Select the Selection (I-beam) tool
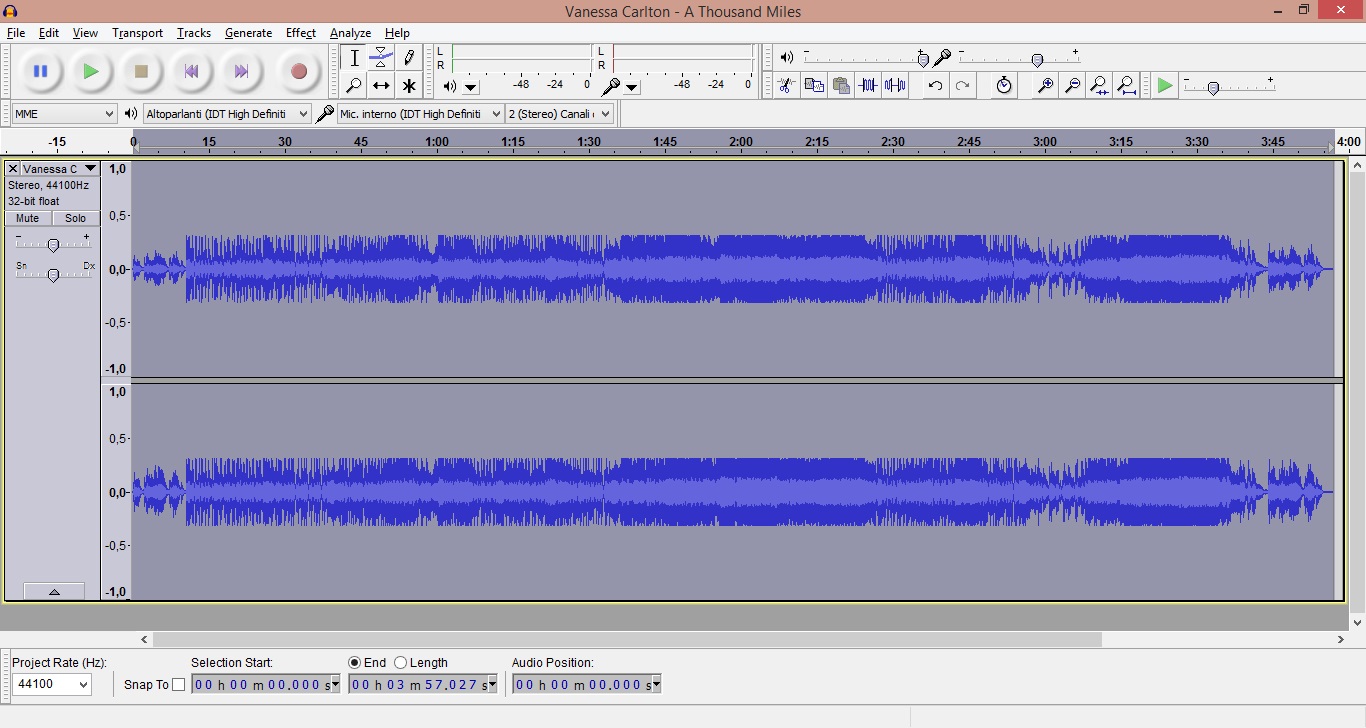Image resolution: width=1366 pixels, height=728 pixels. tap(354, 58)
